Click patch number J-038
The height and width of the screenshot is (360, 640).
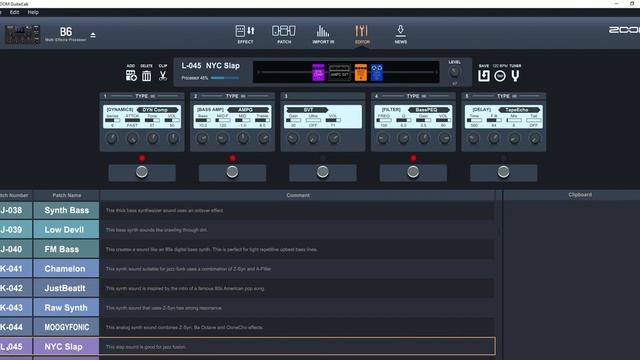[x=16, y=210]
